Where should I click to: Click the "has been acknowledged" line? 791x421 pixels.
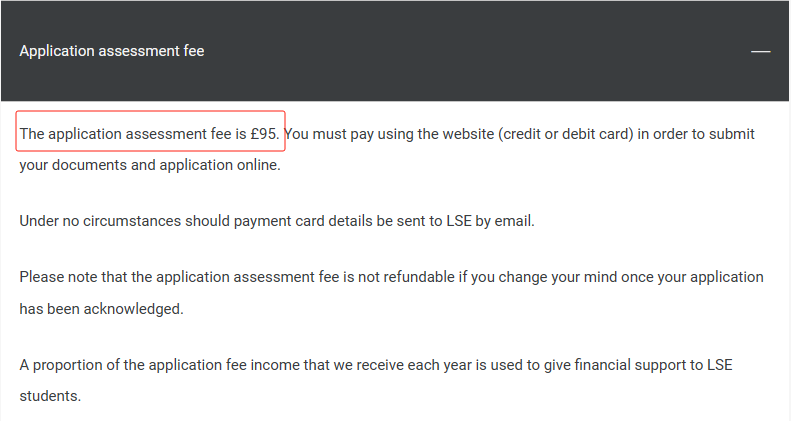coord(101,309)
